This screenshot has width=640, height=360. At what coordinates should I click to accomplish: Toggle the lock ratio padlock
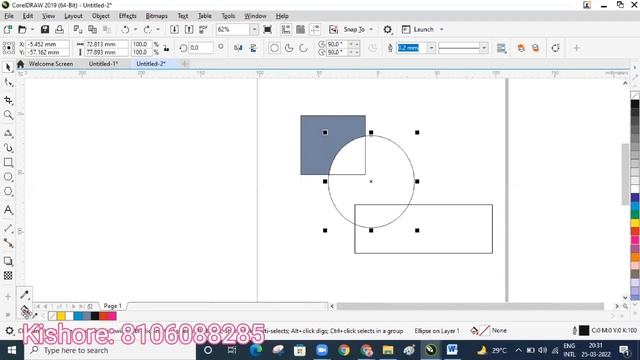click(167, 48)
